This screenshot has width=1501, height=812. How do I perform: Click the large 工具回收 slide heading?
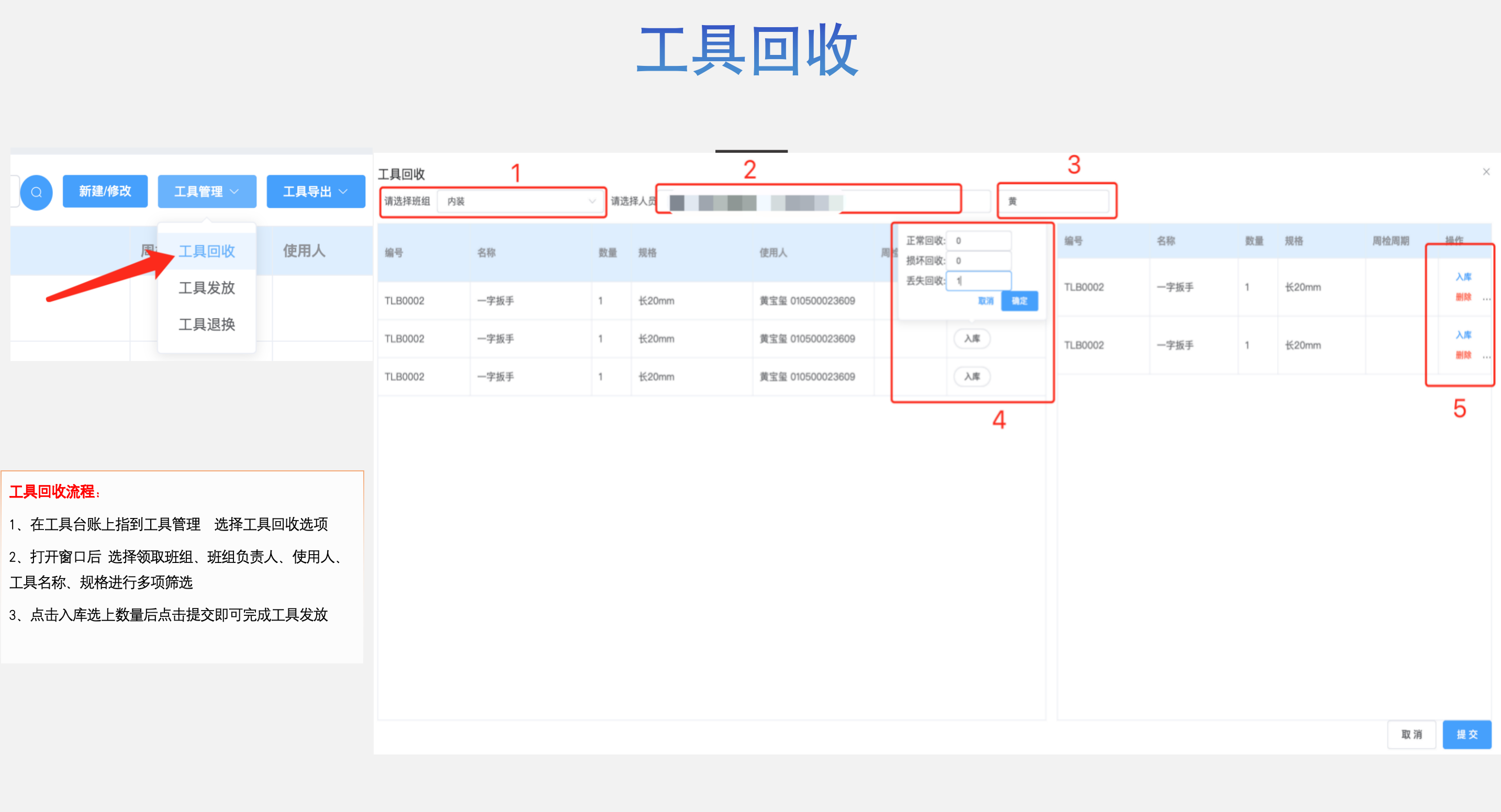pos(748,50)
